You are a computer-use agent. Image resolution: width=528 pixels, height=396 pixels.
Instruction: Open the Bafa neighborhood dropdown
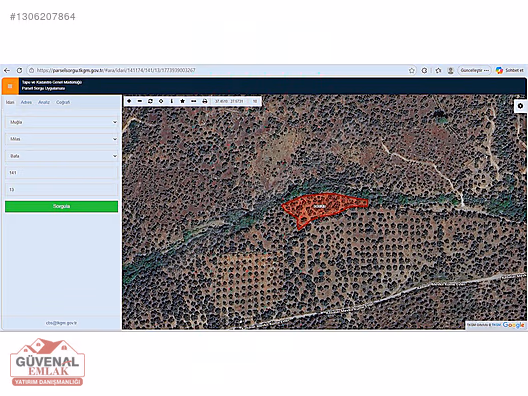(x=62, y=156)
